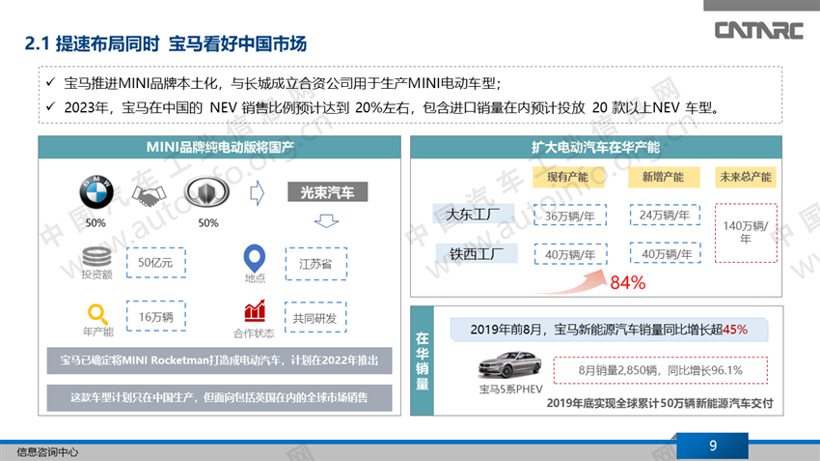Click the blue location pin 地点 icon
Image resolution: width=820 pixels, height=461 pixels.
coord(254,258)
